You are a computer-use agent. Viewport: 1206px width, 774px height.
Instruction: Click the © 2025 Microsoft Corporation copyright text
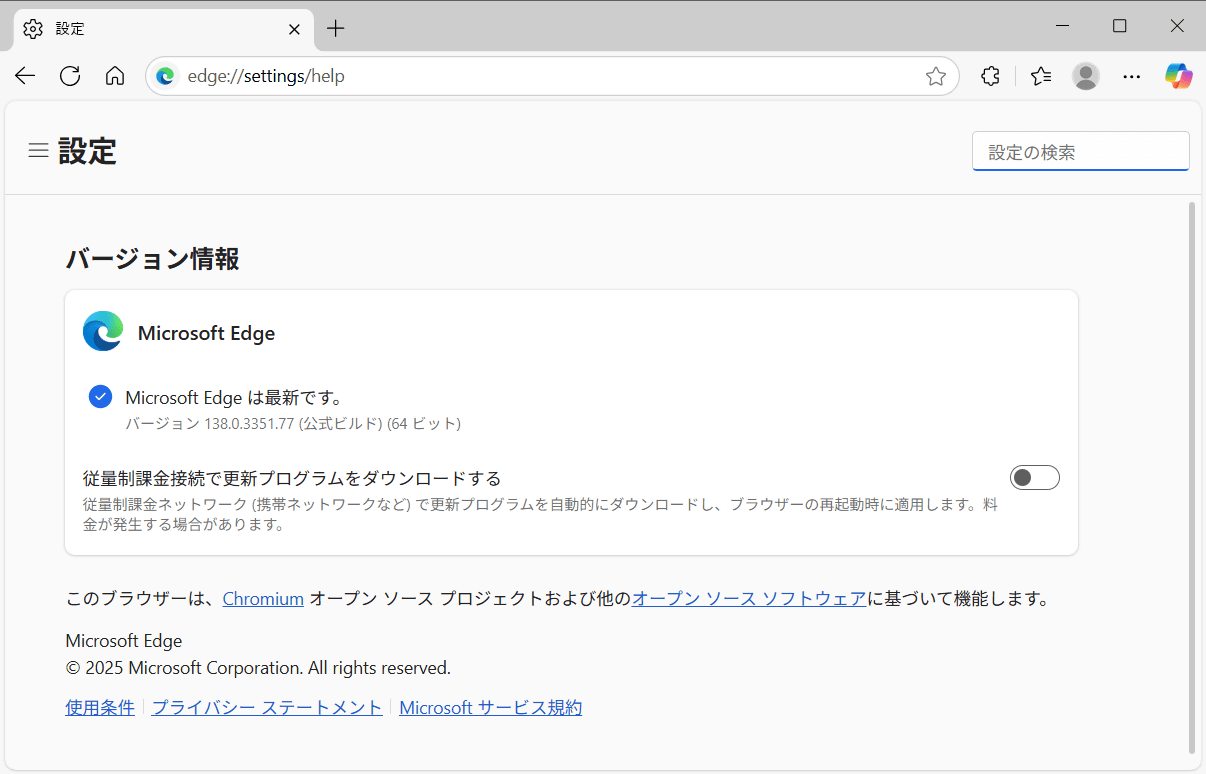(258, 668)
